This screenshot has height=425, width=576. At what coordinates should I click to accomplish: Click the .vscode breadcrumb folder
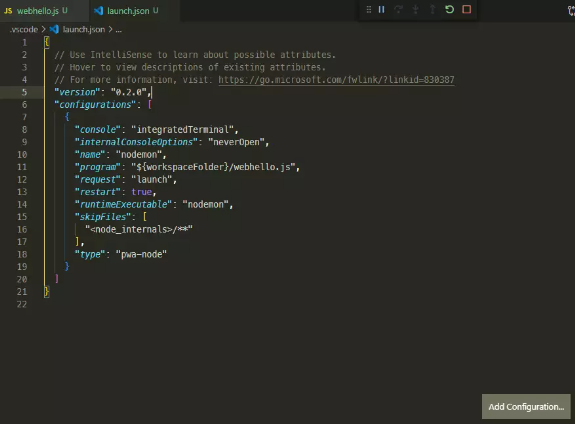24,29
